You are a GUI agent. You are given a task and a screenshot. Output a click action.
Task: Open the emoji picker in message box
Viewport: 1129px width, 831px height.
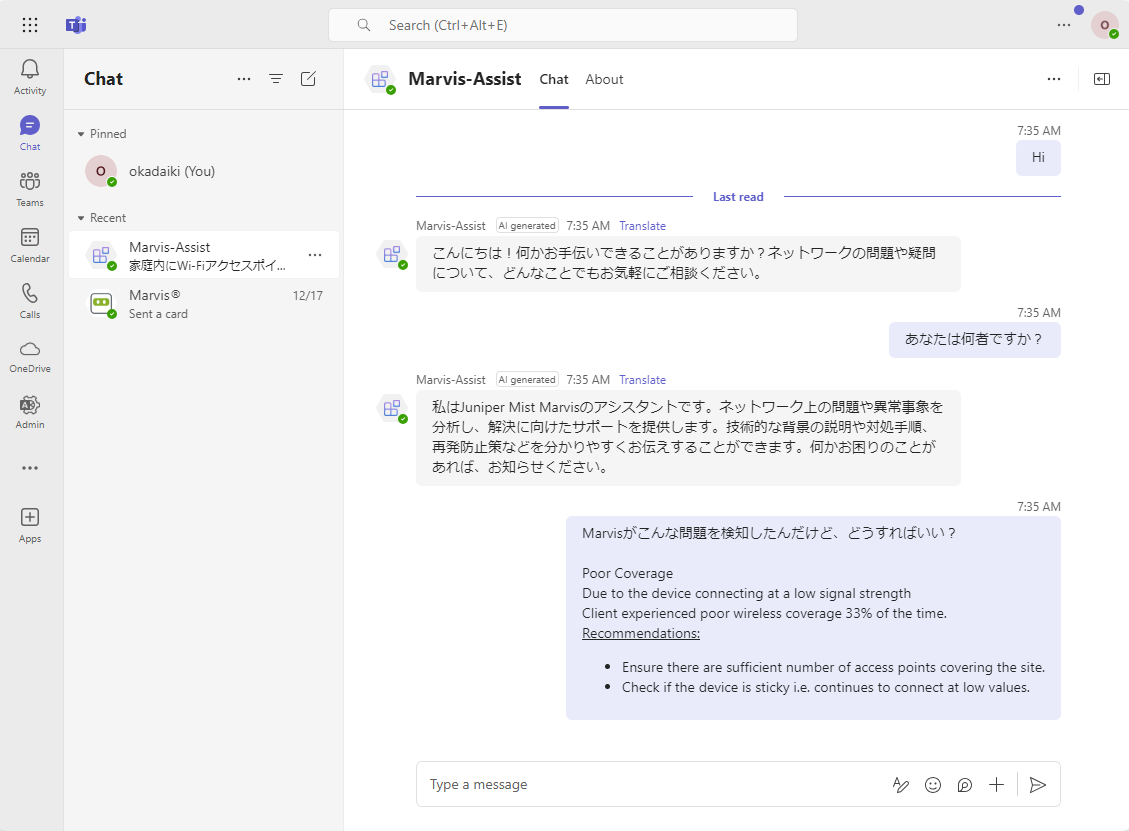[x=933, y=785]
